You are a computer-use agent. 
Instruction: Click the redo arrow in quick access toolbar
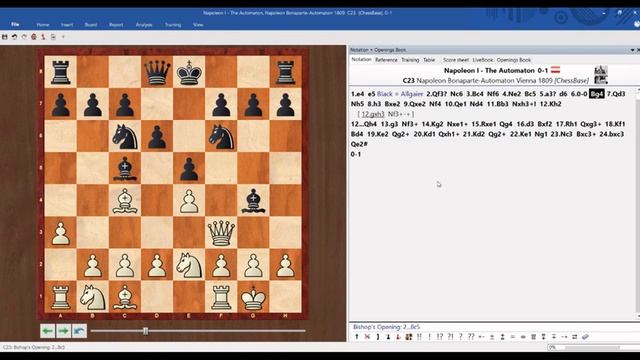point(24,37)
